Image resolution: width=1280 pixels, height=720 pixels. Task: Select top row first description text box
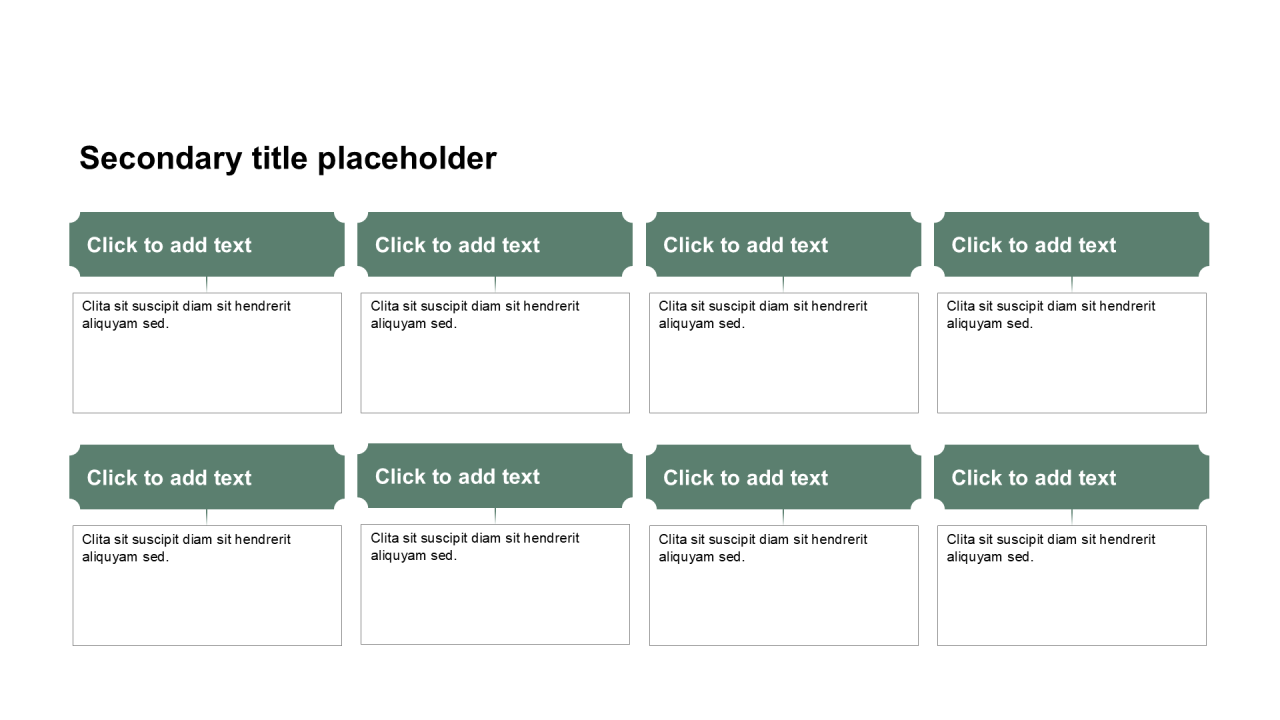(207, 353)
